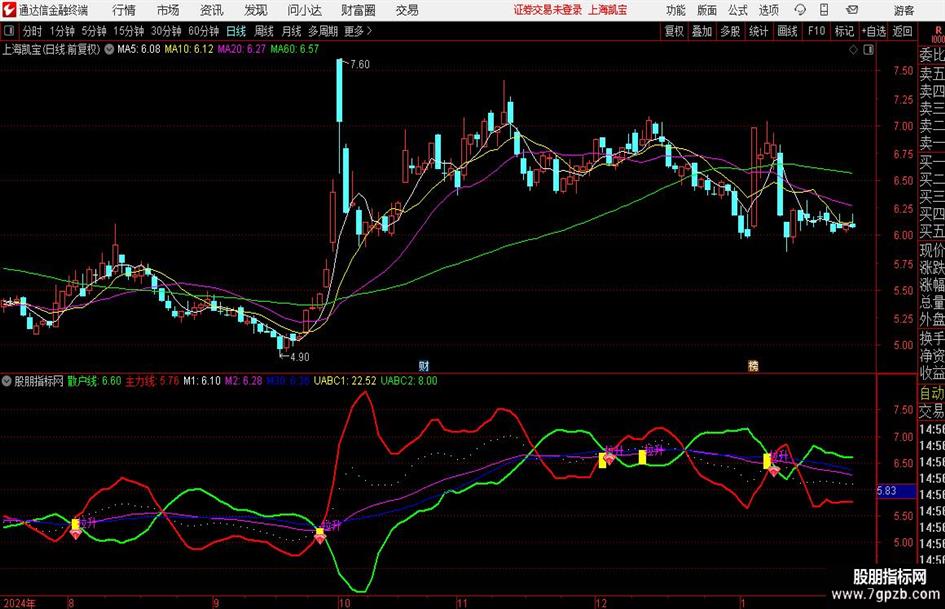Image resolution: width=945 pixels, height=609 pixels.
Task: Open the F10 company info button
Action: 817,31
